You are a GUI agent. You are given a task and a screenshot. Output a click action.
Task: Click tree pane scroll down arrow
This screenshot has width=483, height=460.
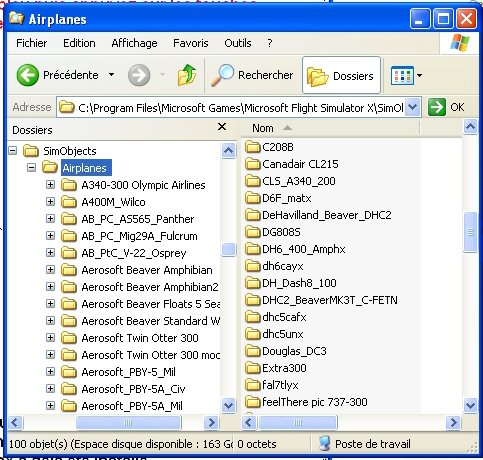click(x=229, y=406)
